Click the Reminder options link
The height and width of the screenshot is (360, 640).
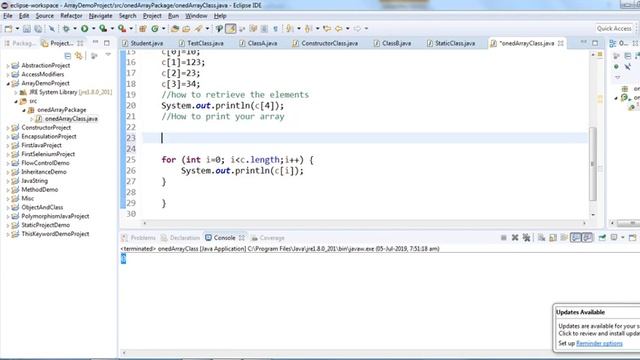point(599,343)
